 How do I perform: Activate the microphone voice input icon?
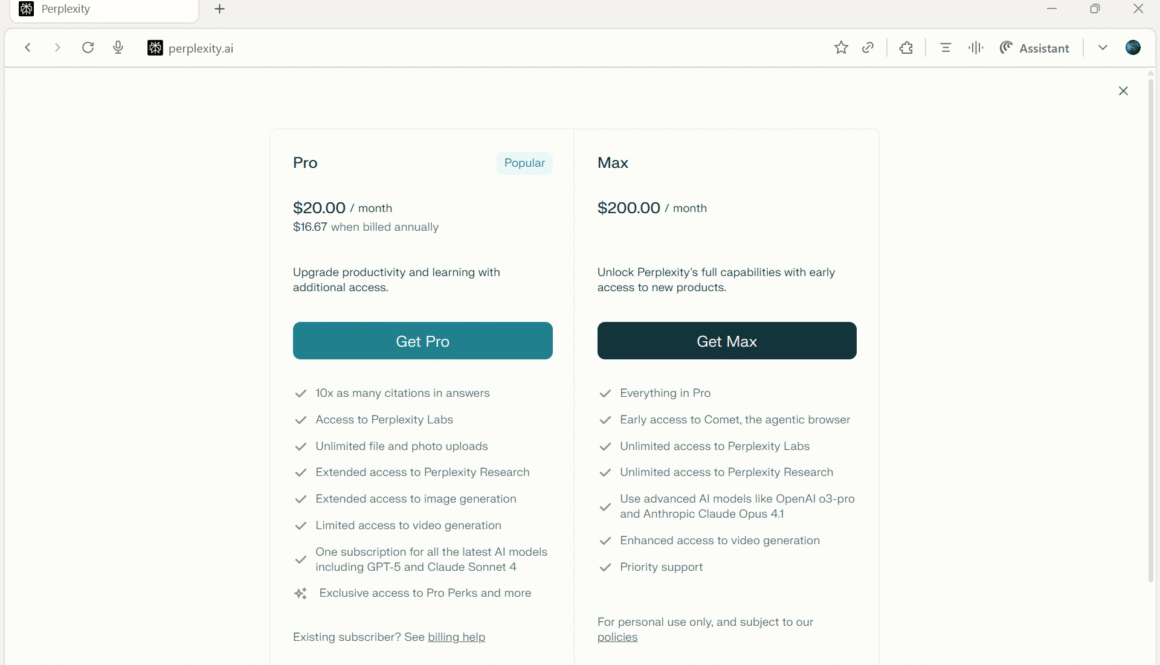[118, 48]
